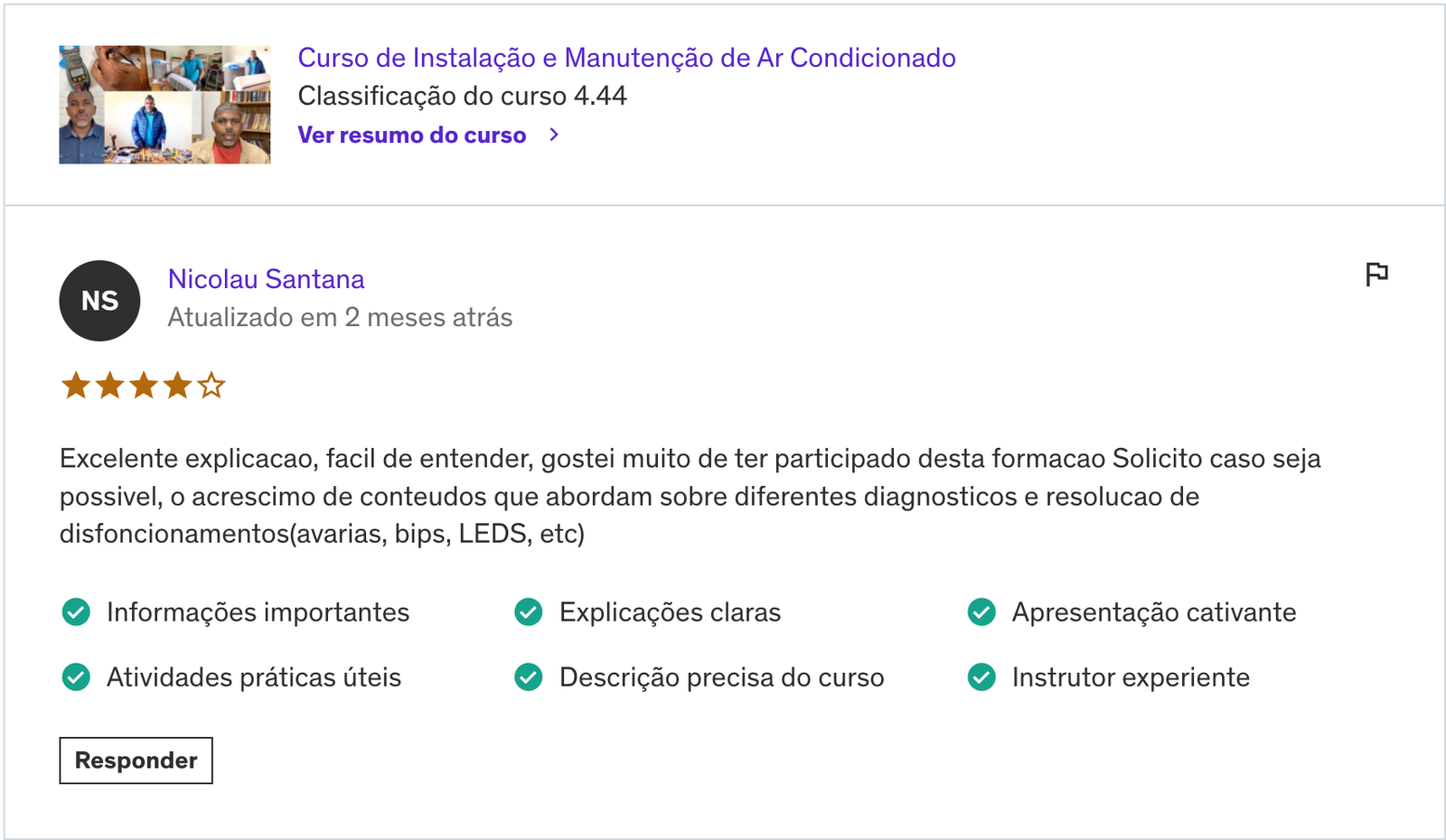
Task: Open the air conditioning course title link
Action: pos(627,58)
